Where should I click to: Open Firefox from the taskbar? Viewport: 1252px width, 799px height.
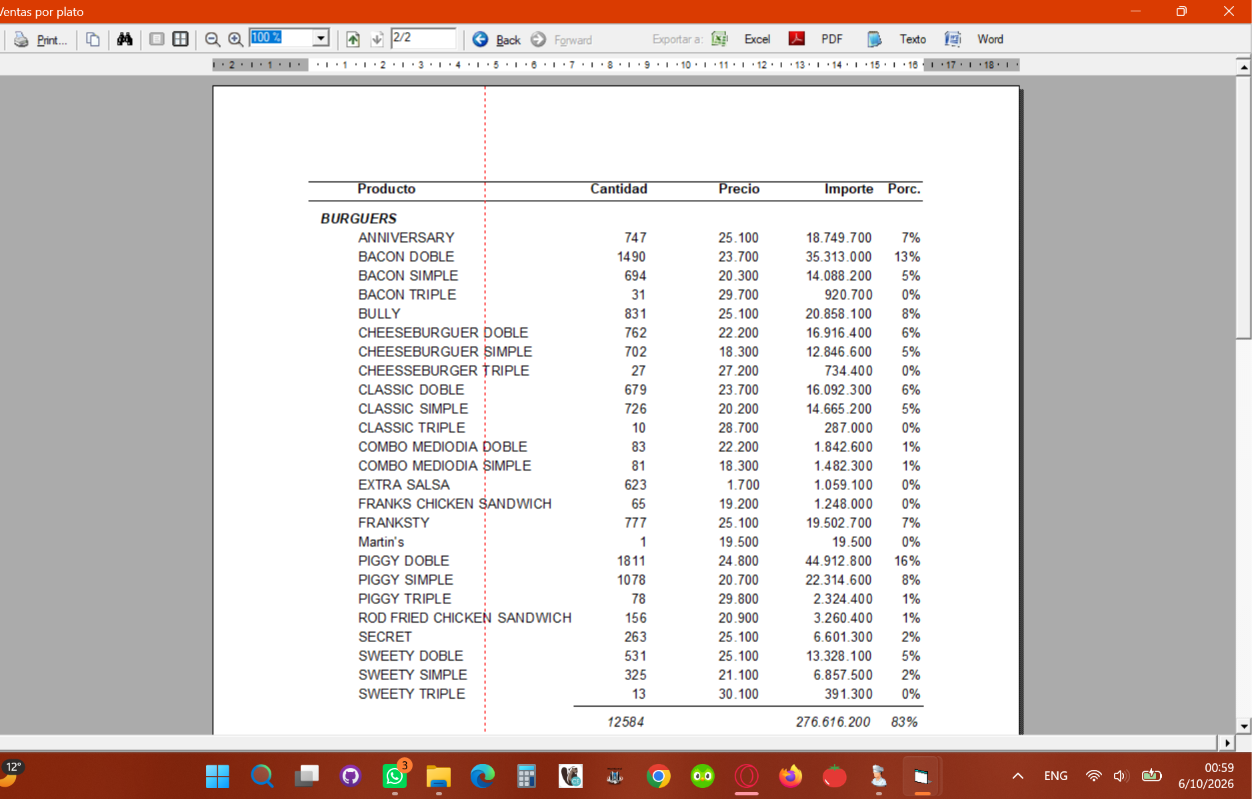[x=791, y=776]
